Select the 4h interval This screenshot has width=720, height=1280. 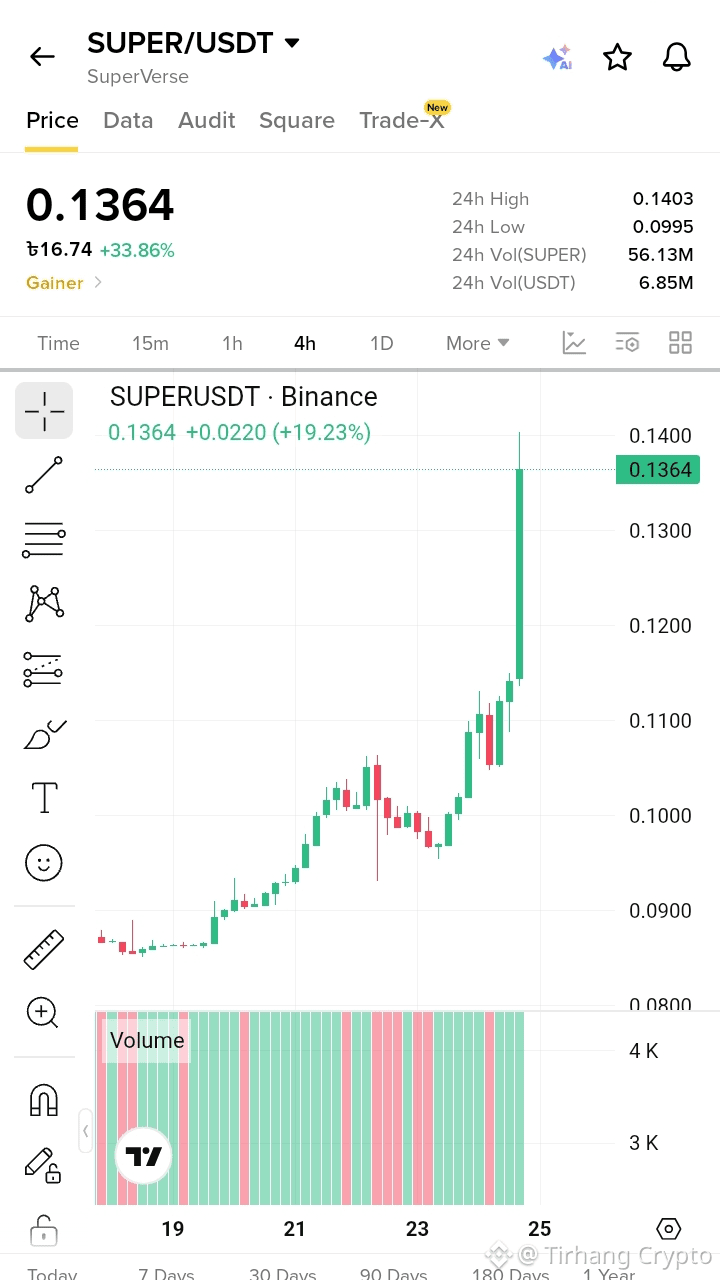click(x=305, y=343)
